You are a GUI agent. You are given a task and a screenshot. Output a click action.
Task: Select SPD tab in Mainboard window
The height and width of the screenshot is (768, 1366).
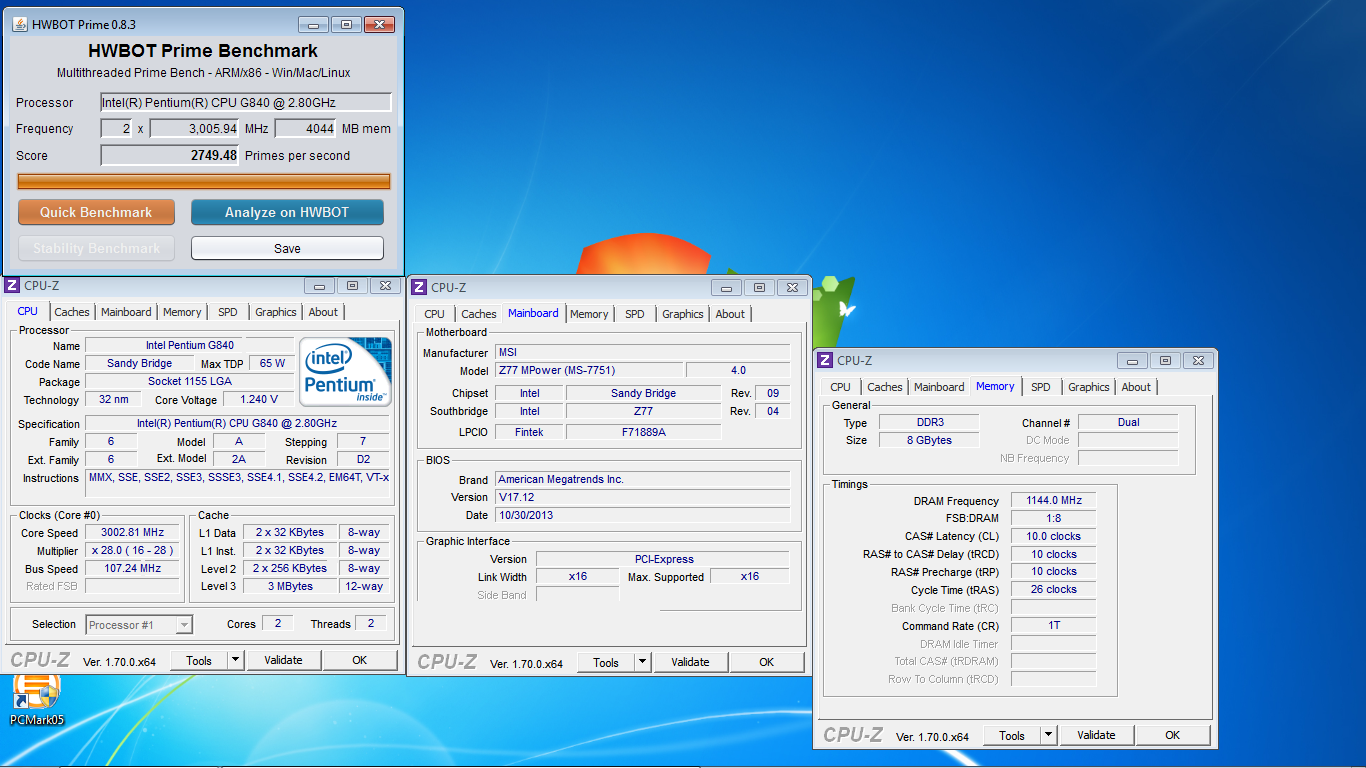coord(635,314)
